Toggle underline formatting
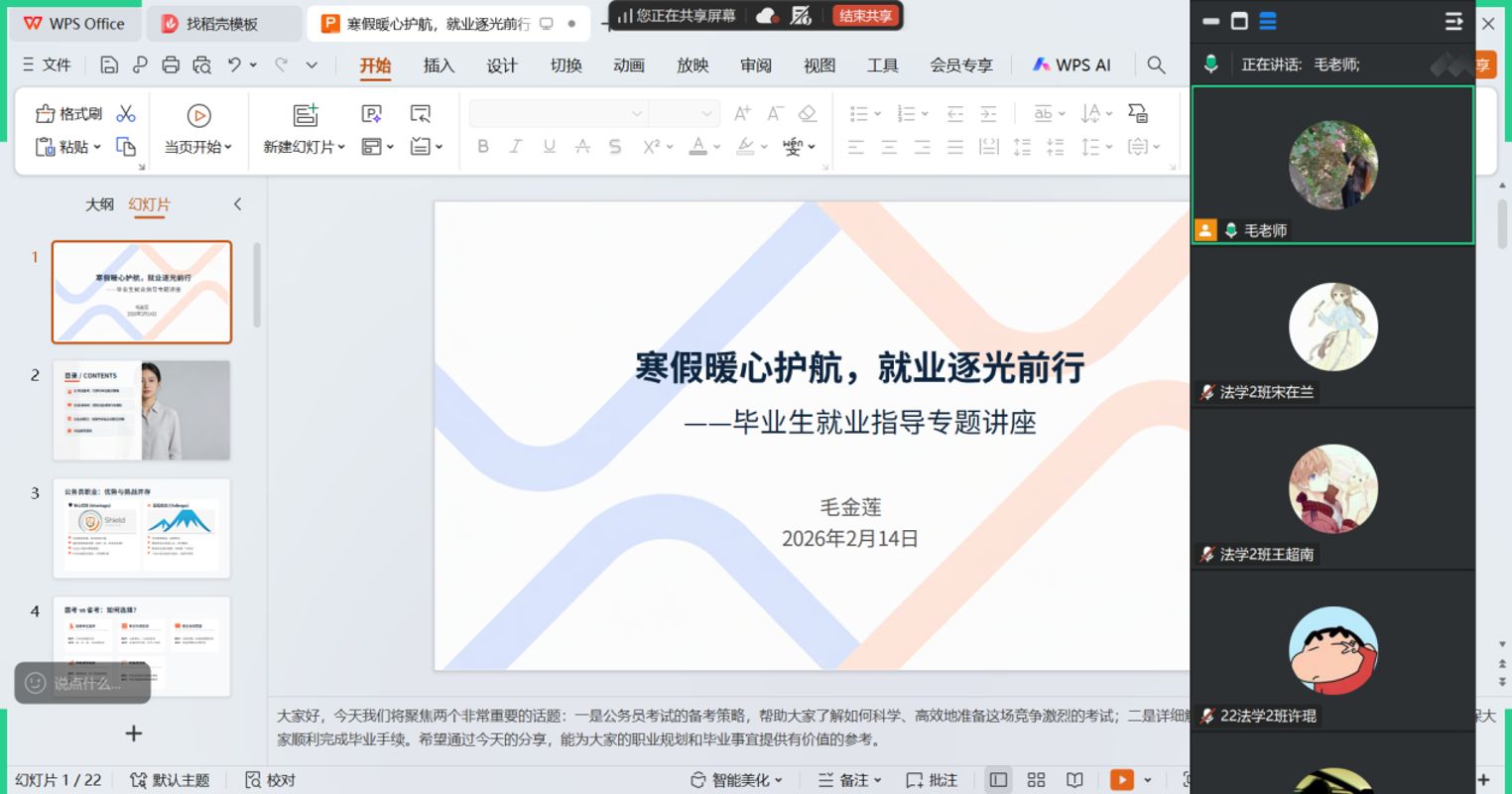The width and height of the screenshot is (1512, 794). tap(549, 146)
